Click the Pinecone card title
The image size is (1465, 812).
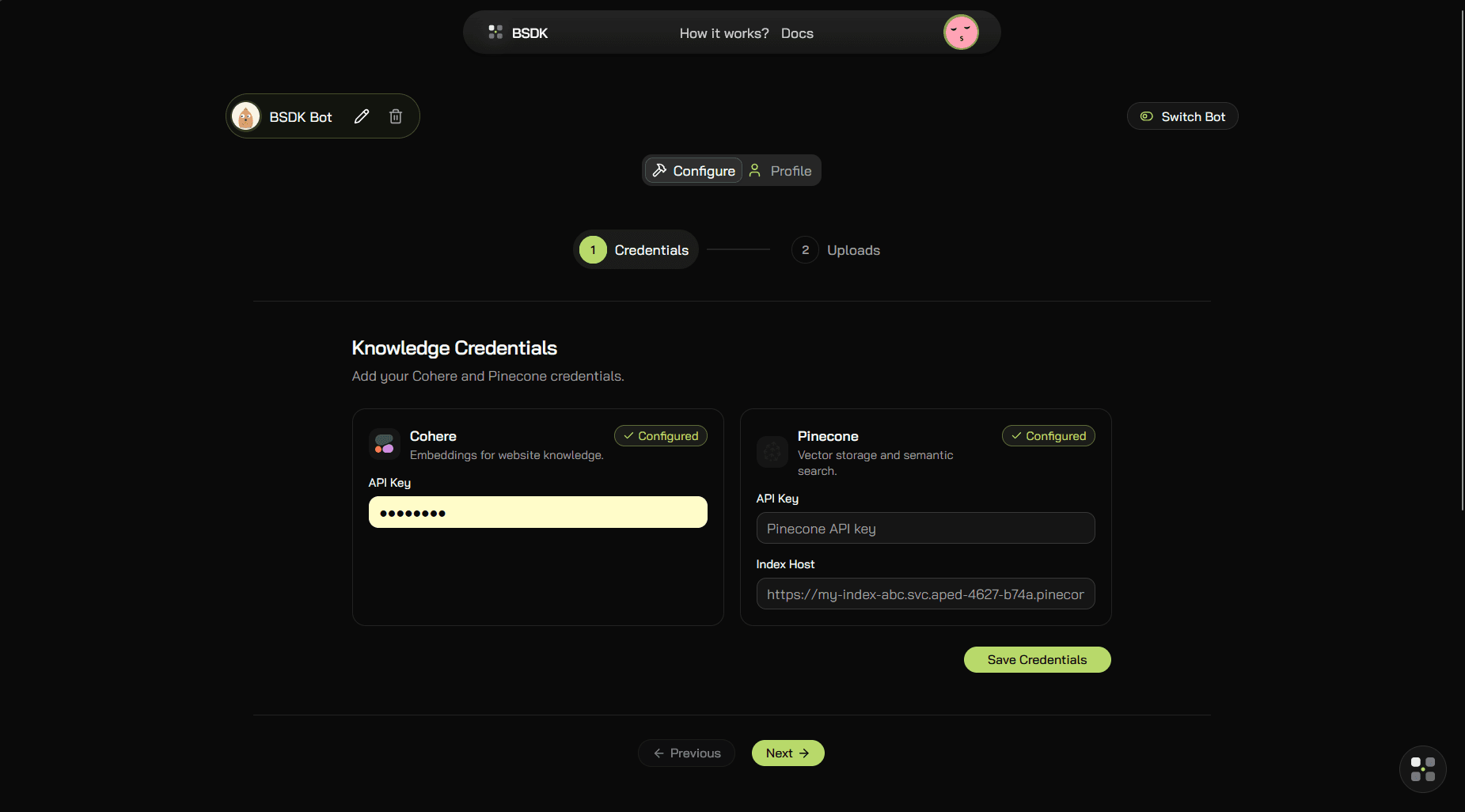tap(828, 436)
